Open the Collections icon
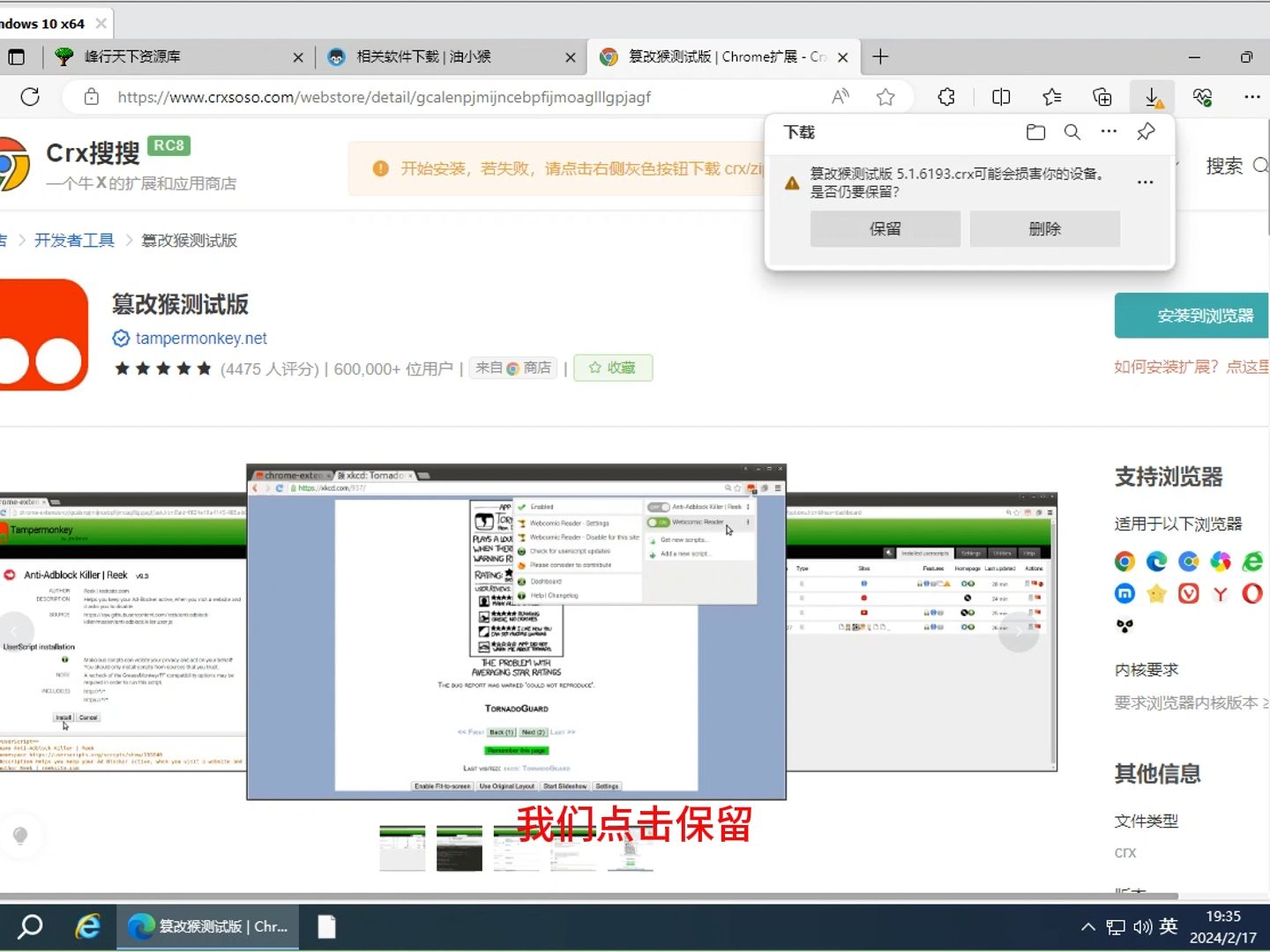This screenshot has width=1270, height=952. pos(1102,97)
